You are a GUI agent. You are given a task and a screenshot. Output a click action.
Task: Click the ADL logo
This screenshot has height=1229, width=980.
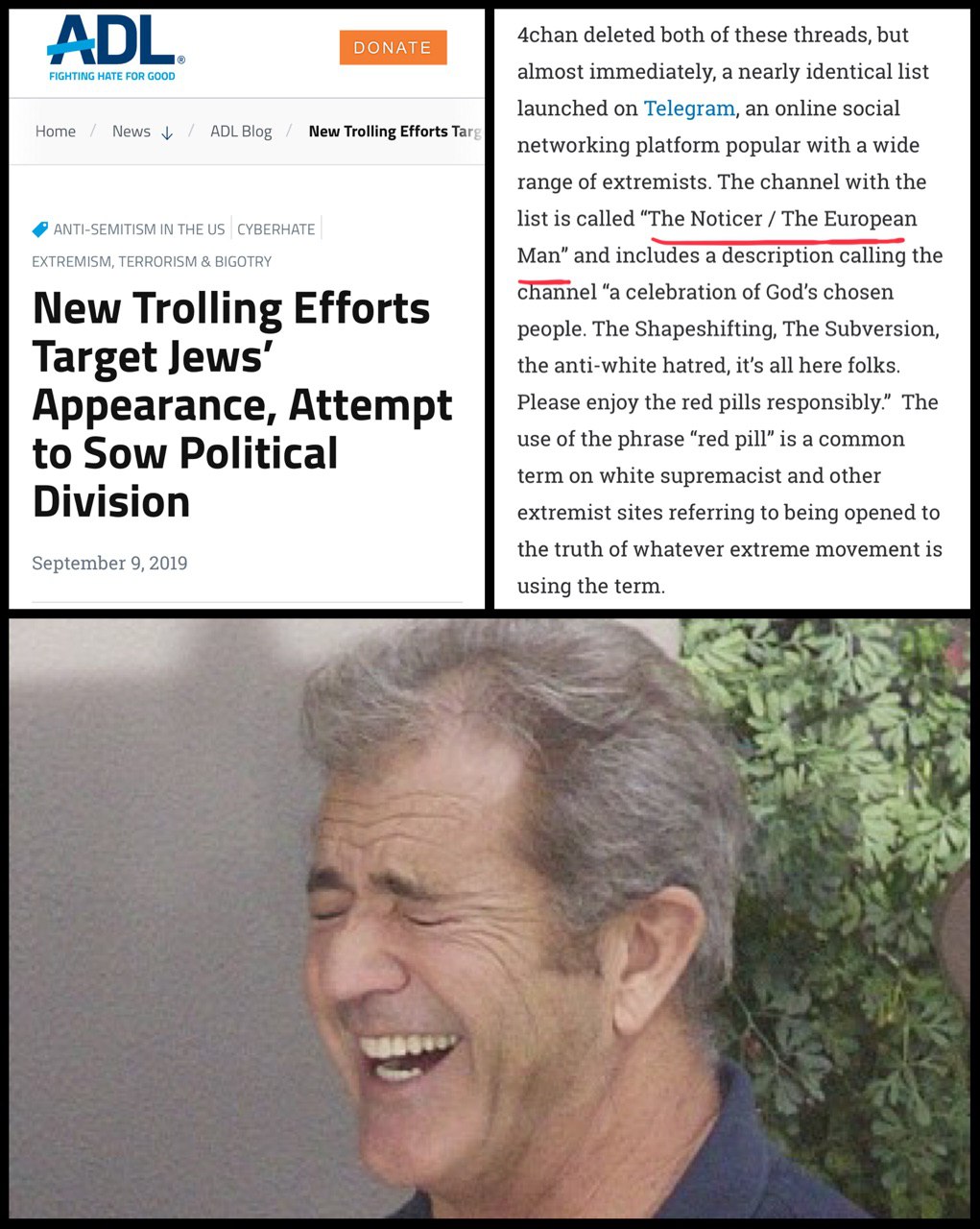[x=115, y=48]
